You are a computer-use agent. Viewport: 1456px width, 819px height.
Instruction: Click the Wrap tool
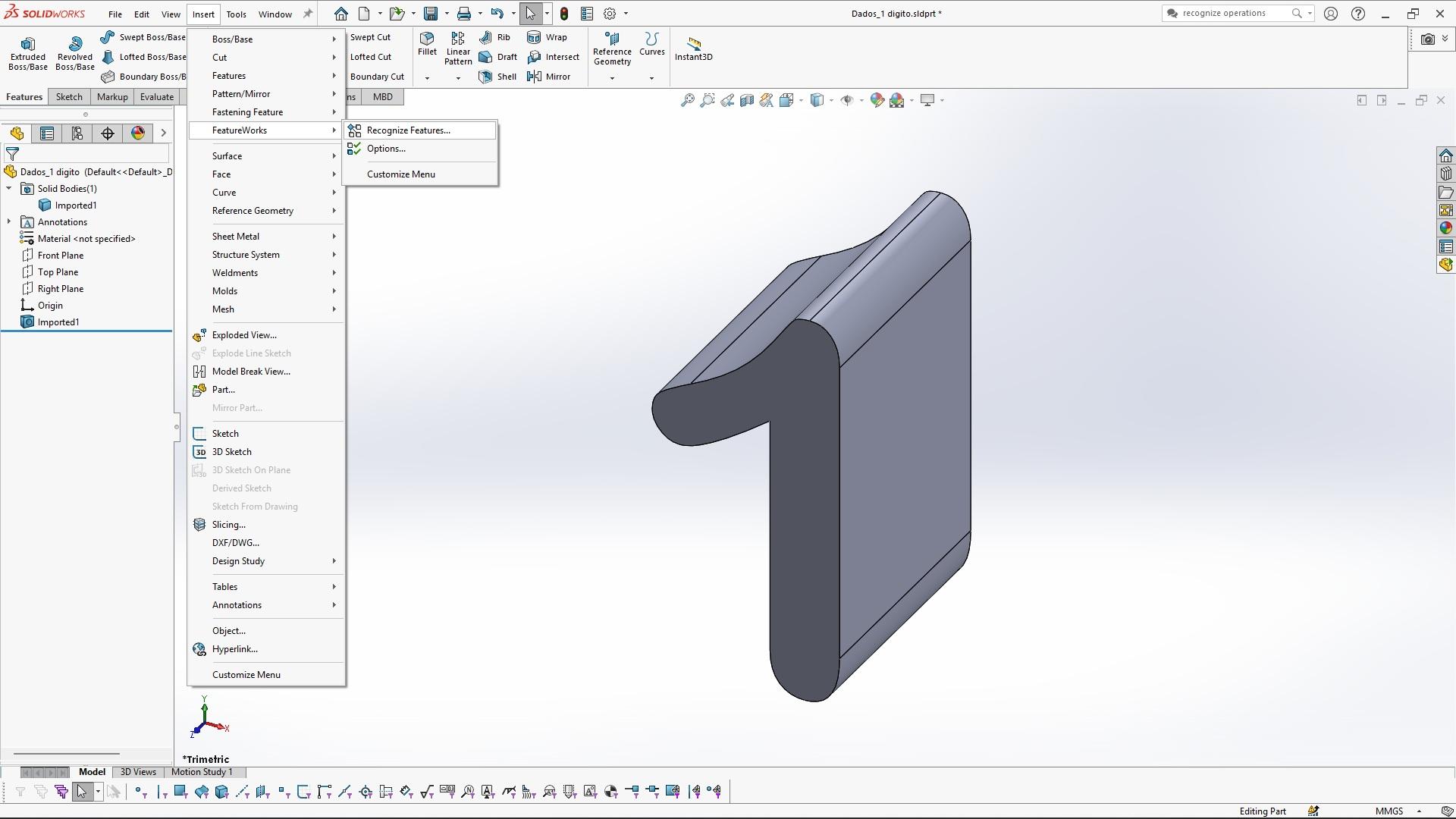pyautogui.click(x=547, y=37)
